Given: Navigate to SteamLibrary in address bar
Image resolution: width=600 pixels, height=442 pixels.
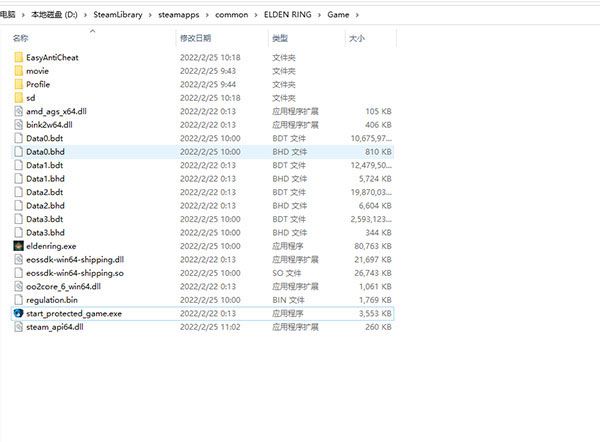Looking at the screenshot, I should (x=118, y=15).
